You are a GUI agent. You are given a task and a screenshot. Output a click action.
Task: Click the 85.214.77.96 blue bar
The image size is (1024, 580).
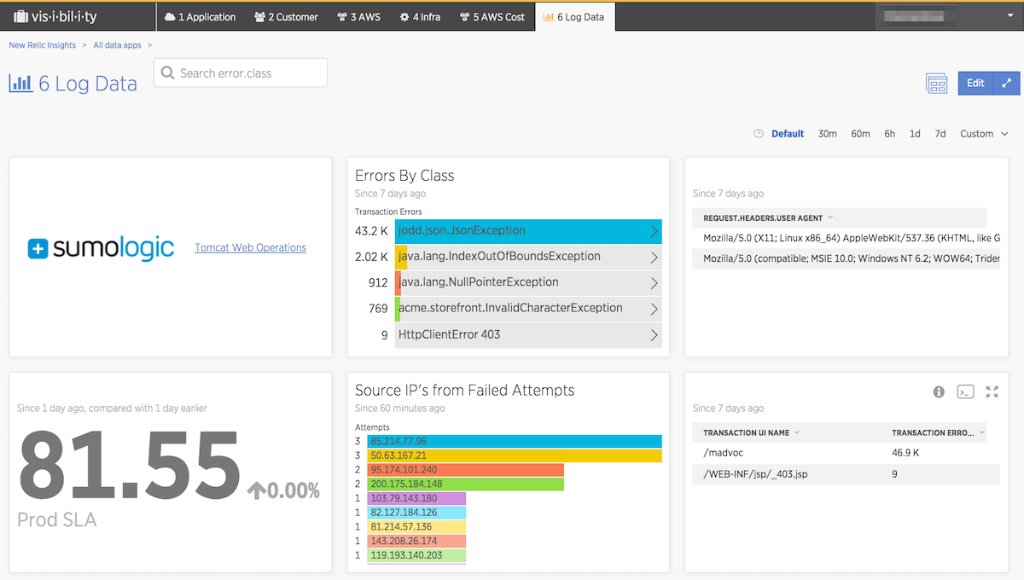coord(515,441)
